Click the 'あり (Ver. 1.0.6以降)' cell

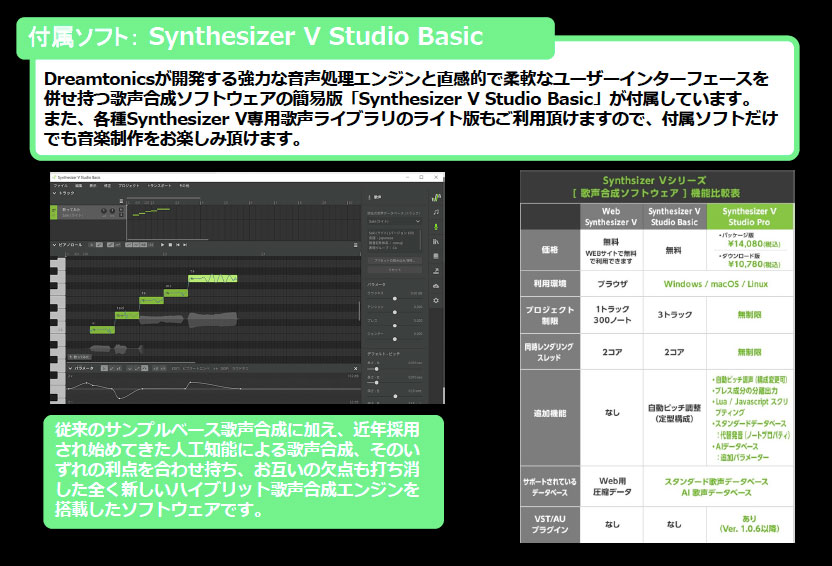click(749, 524)
